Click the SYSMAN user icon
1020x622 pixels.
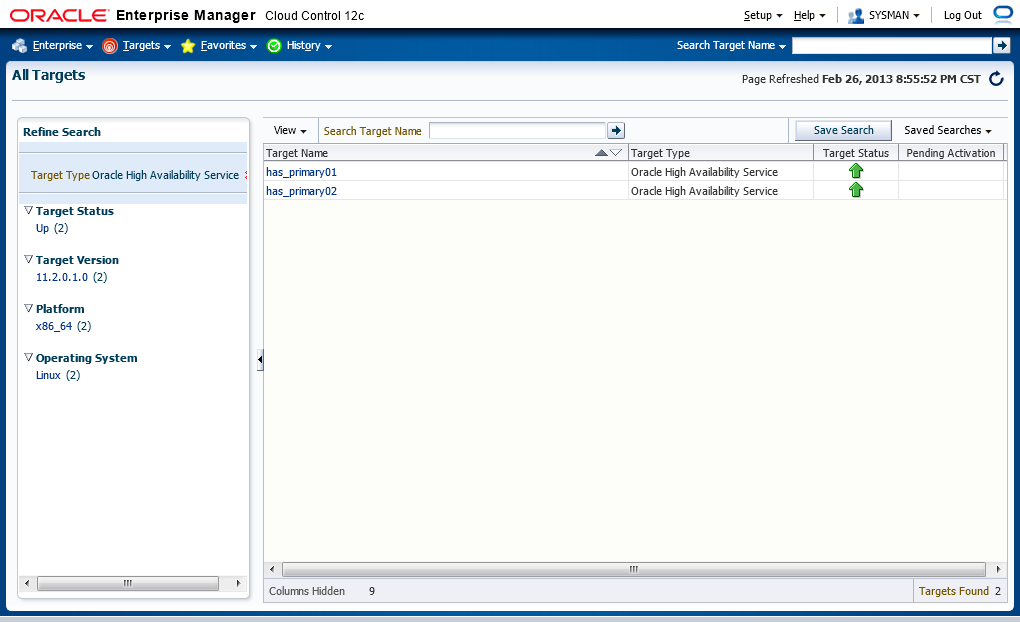click(855, 16)
